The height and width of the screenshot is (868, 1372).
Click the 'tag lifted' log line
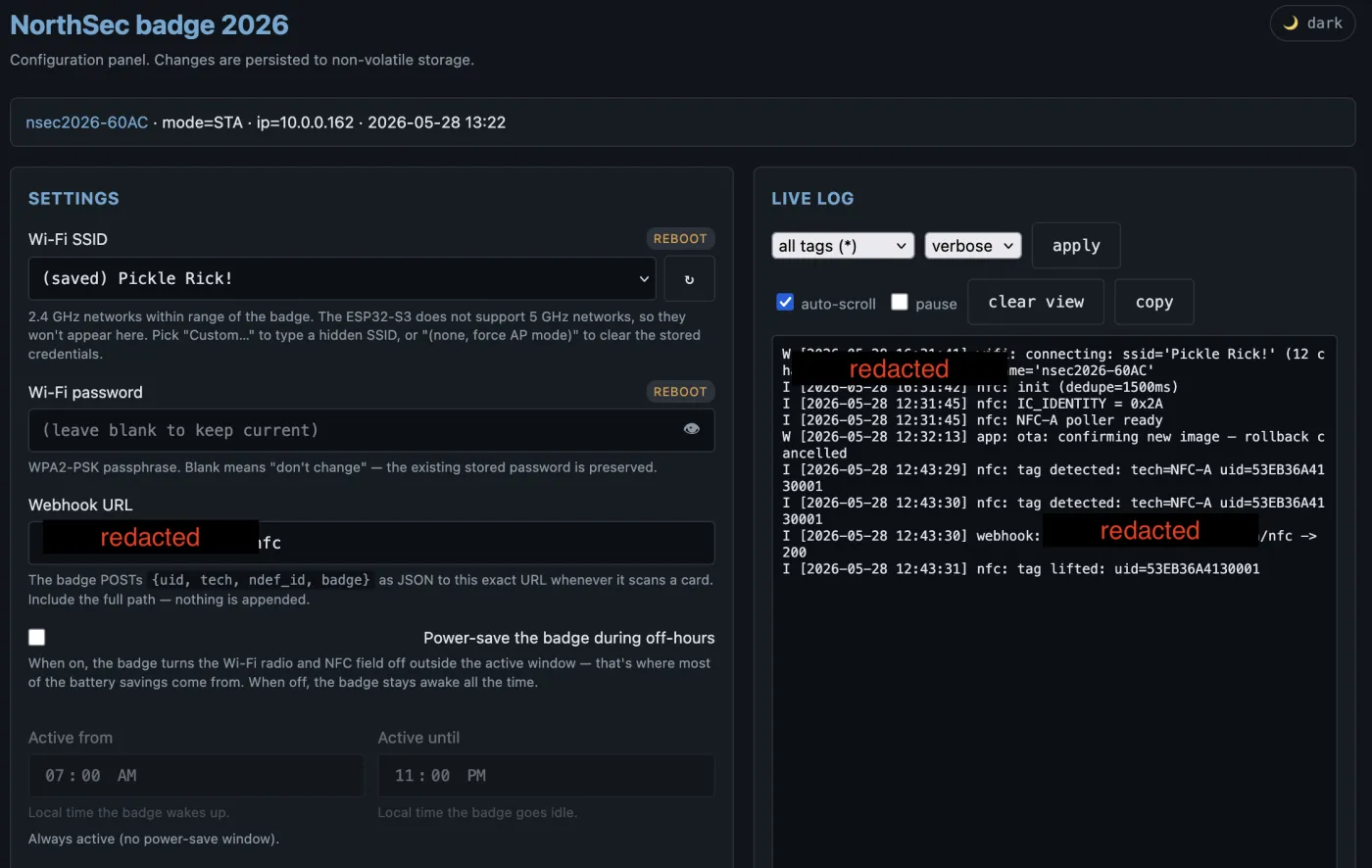coord(1021,569)
